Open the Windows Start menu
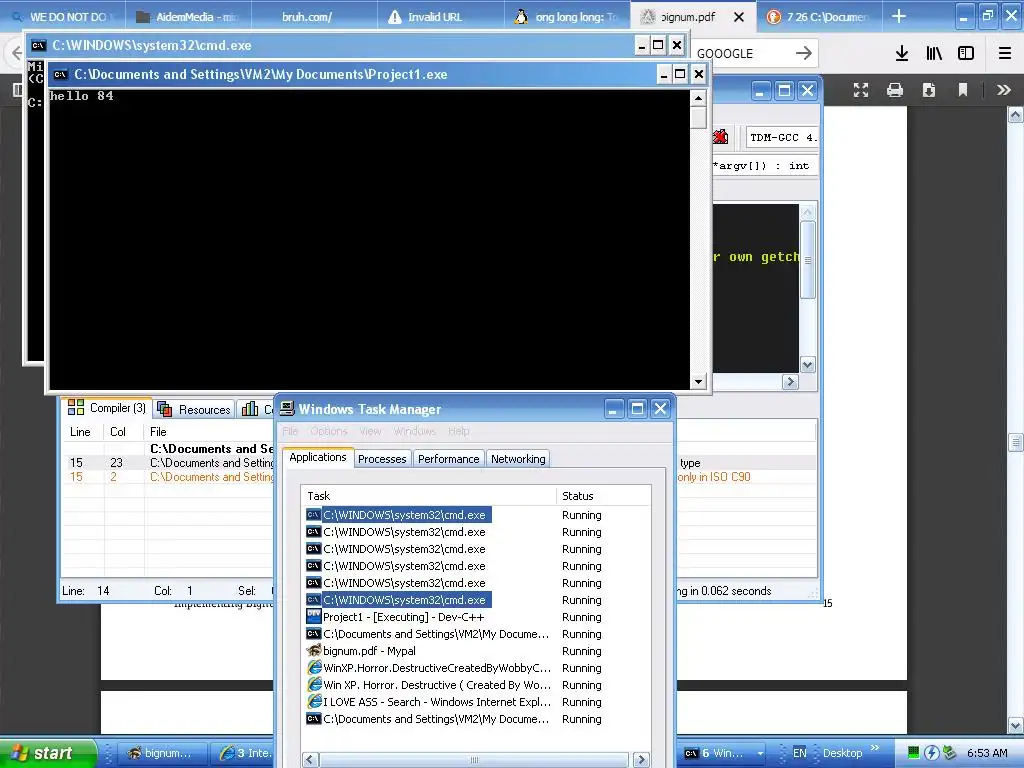 click(48, 753)
